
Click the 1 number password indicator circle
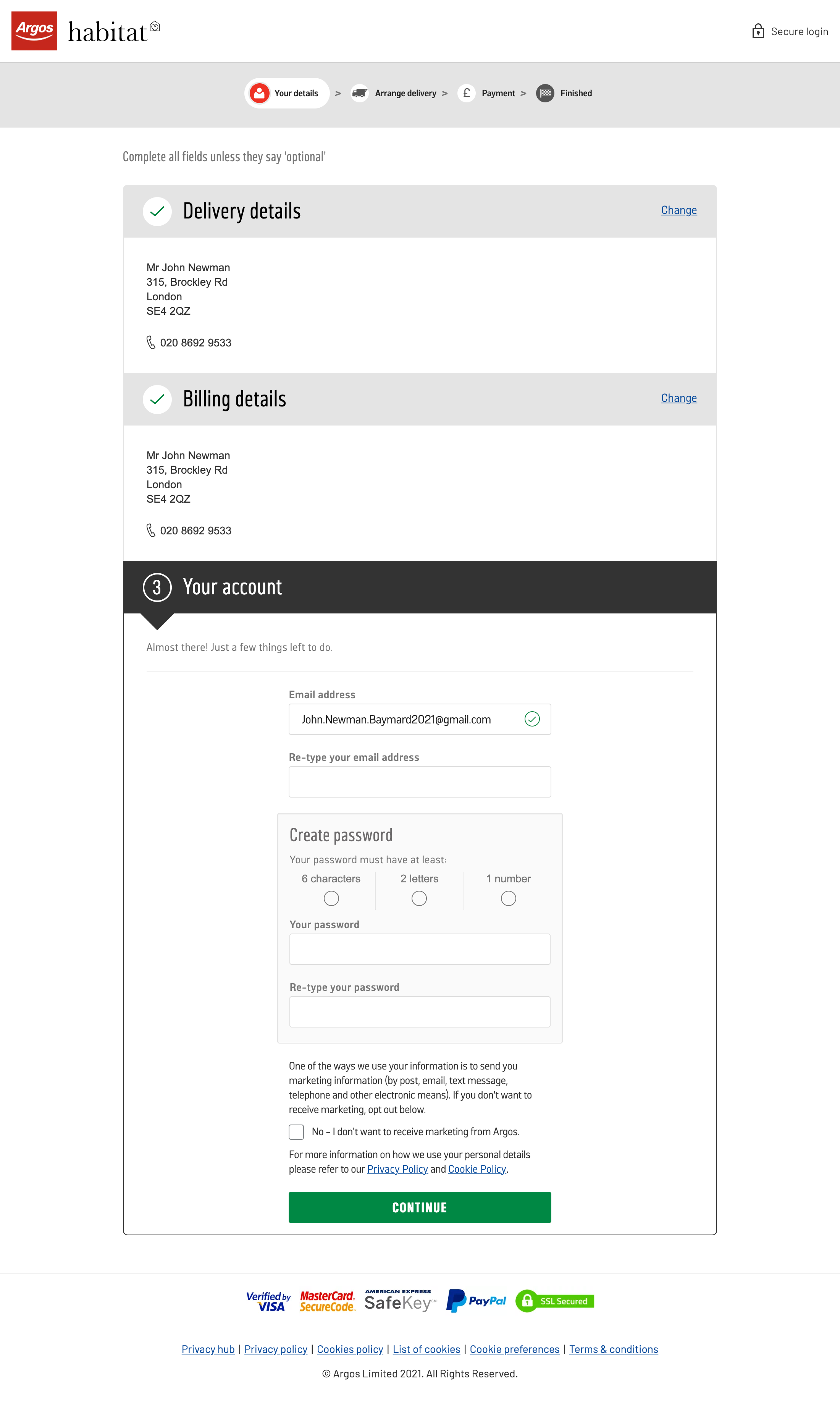(508, 898)
